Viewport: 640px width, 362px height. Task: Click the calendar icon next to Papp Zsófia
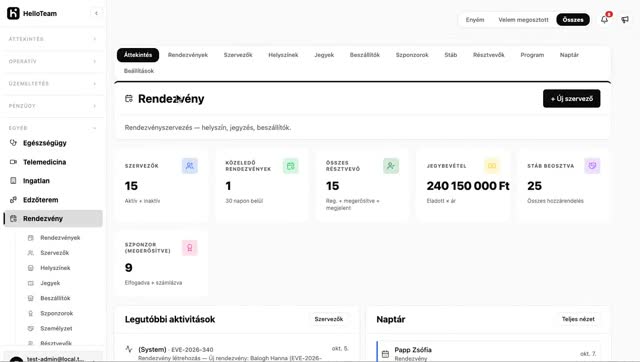click(x=385, y=354)
